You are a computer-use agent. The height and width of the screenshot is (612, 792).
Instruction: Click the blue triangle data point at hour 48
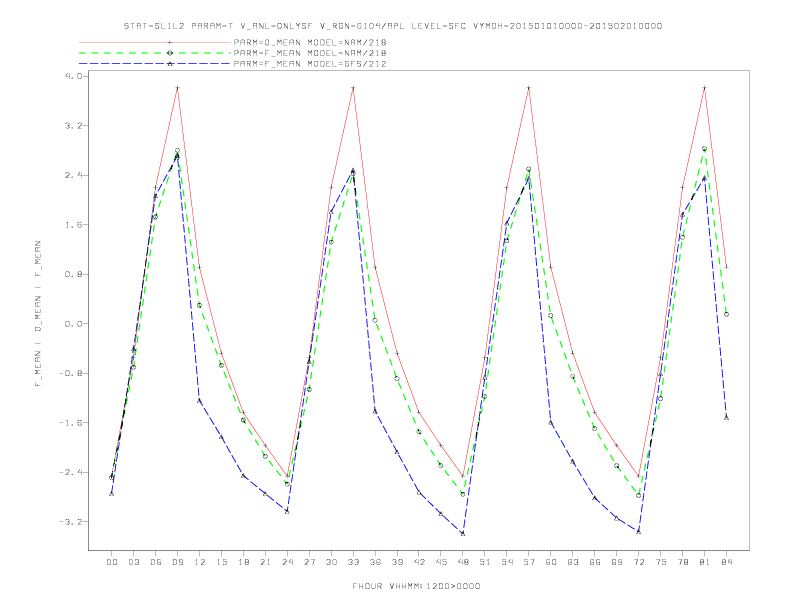[463, 533]
